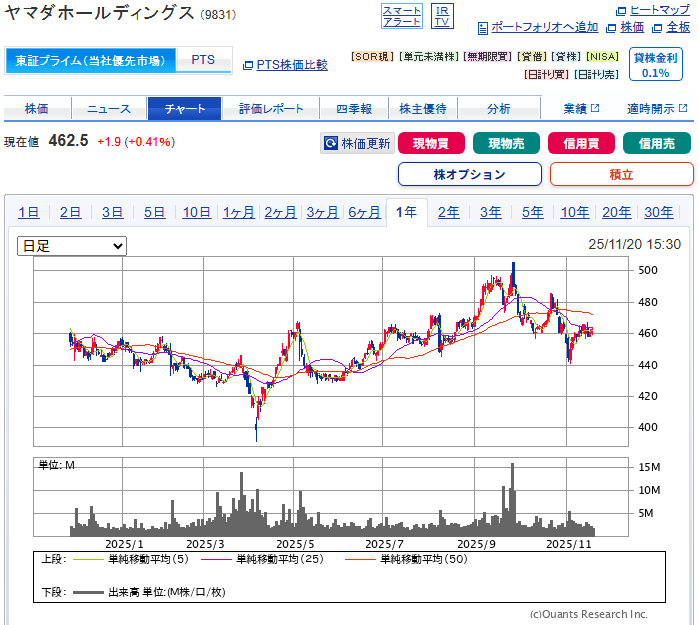
Task: Click the refresh icon in 株価更新
Action: click(x=331, y=143)
